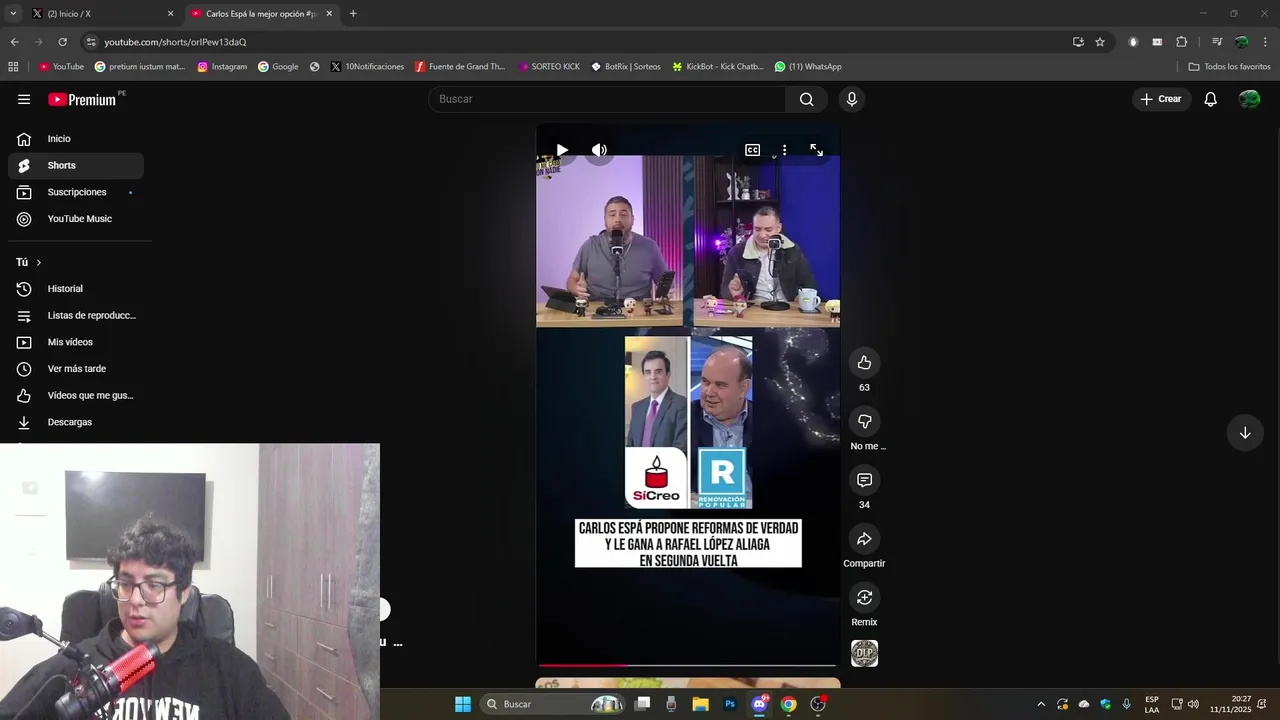Focus the YouTube Buscar search field

[607, 99]
